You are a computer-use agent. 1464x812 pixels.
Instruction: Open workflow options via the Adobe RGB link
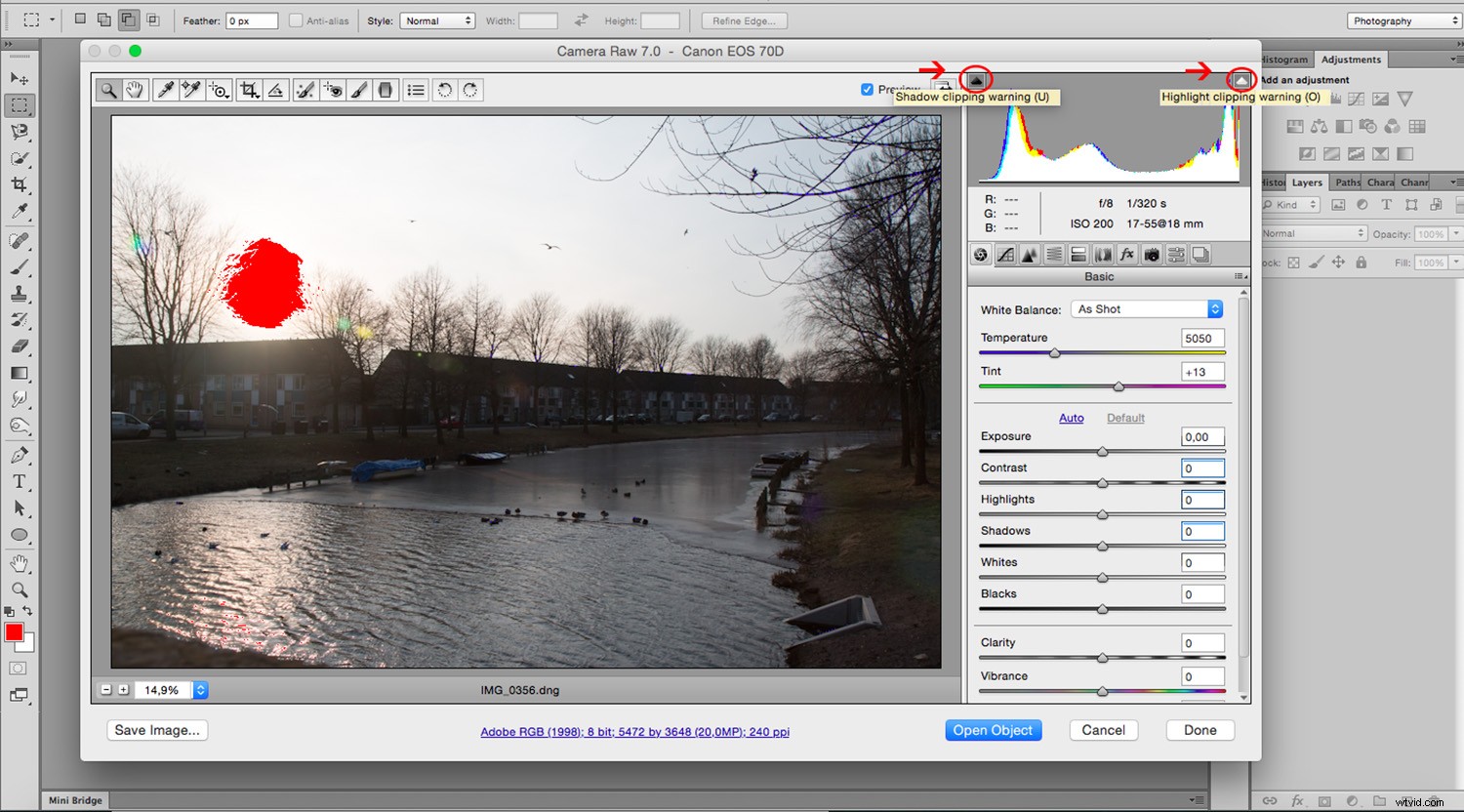pyautogui.click(x=634, y=731)
